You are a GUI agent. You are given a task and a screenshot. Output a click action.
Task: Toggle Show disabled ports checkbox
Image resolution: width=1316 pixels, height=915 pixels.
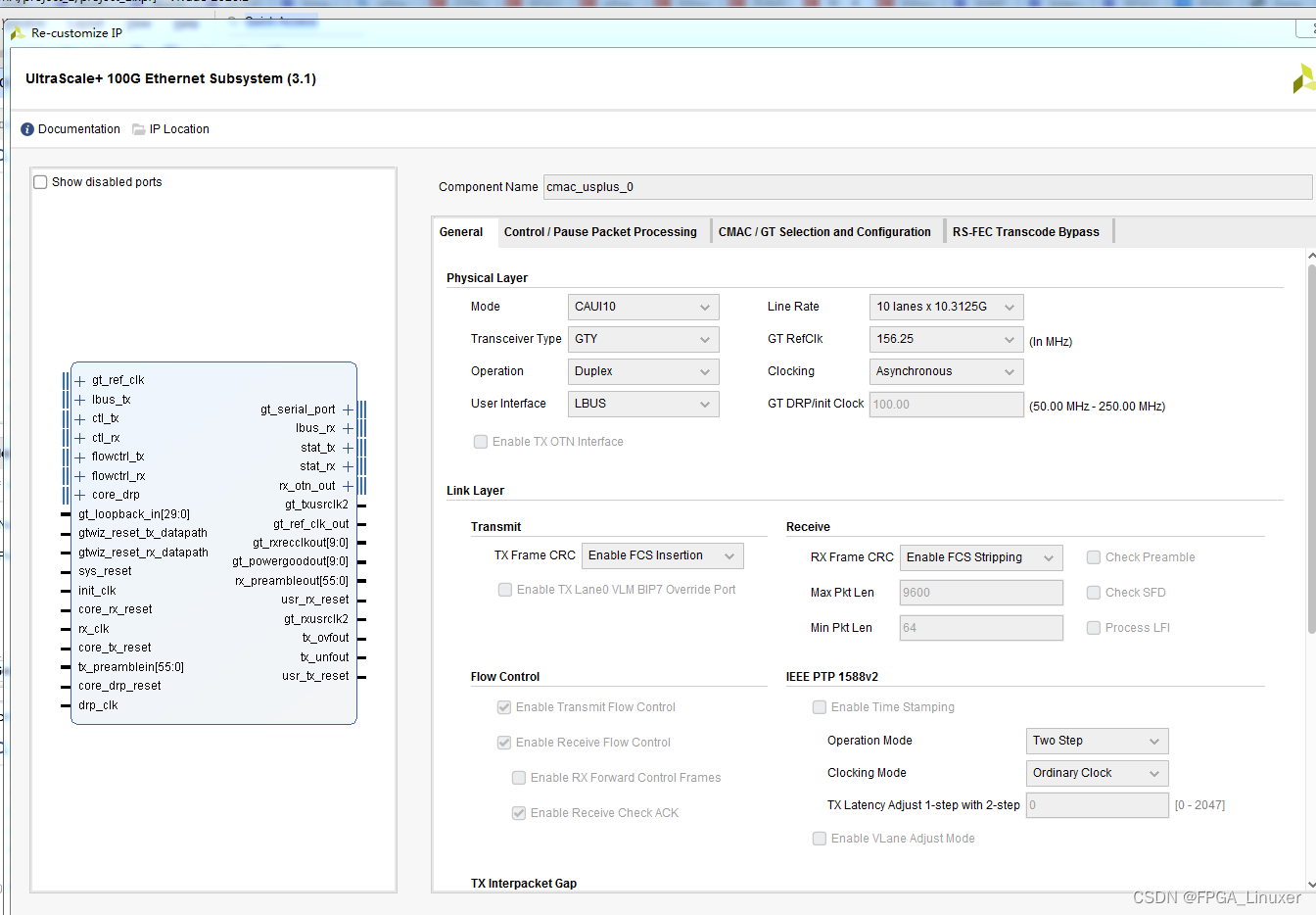click(41, 182)
